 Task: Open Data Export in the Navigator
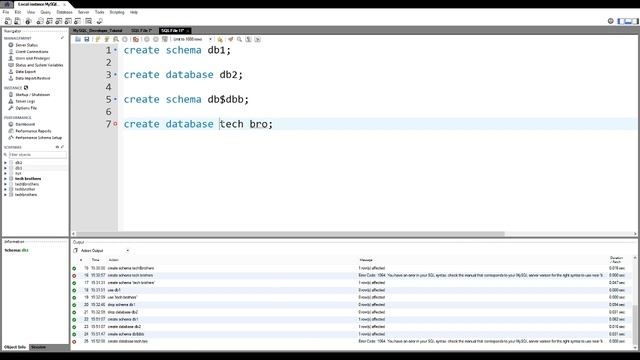click(x=26, y=71)
